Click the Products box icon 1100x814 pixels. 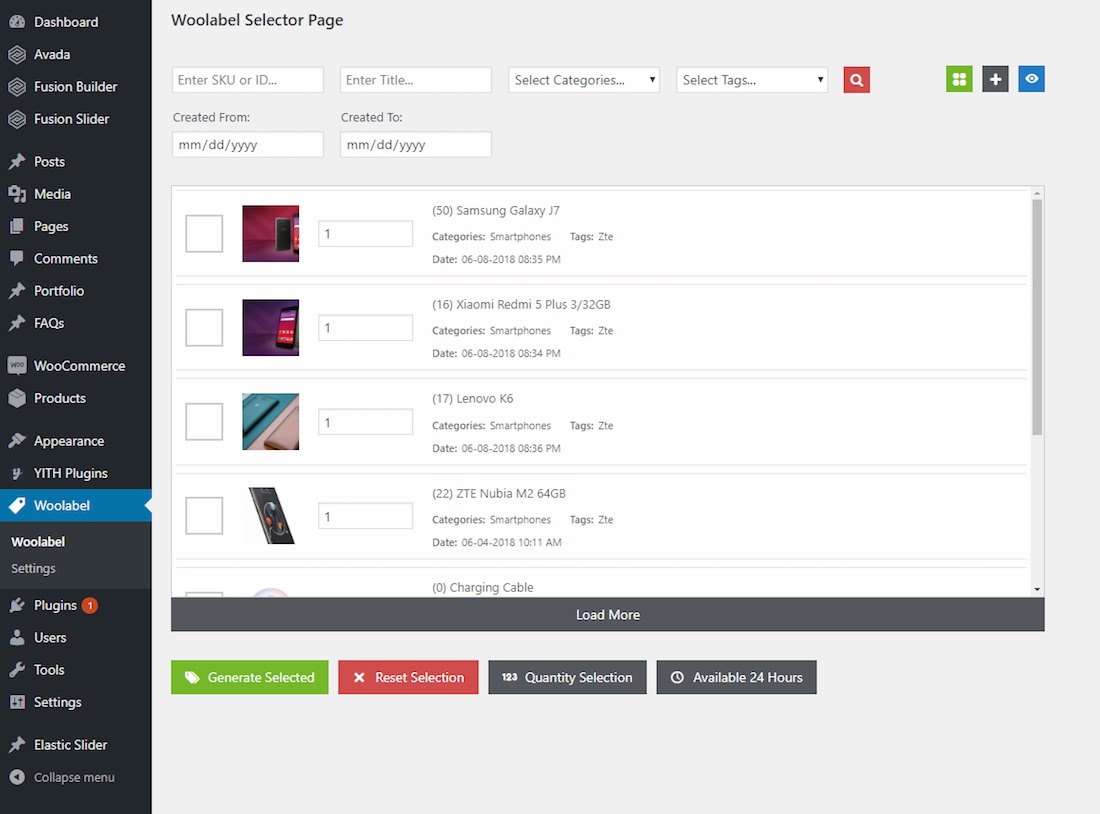click(17, 398)
